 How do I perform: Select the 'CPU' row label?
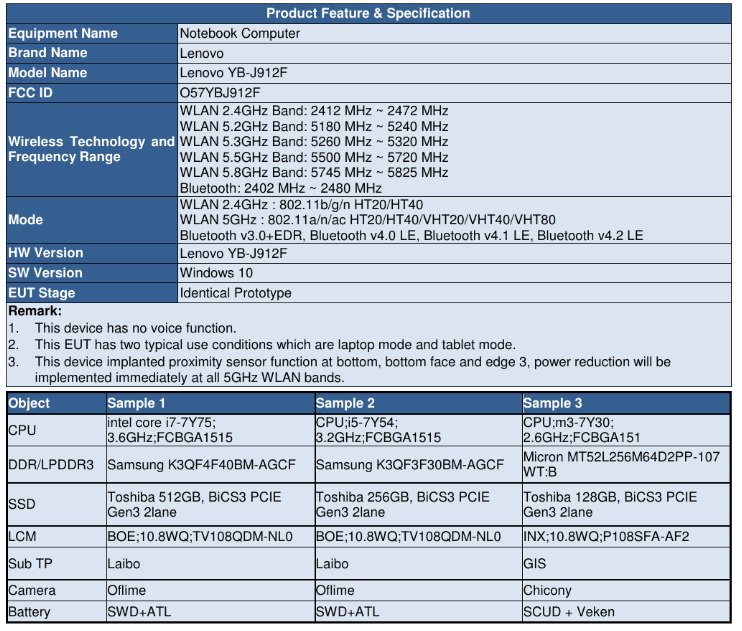(x=57, y=430)
